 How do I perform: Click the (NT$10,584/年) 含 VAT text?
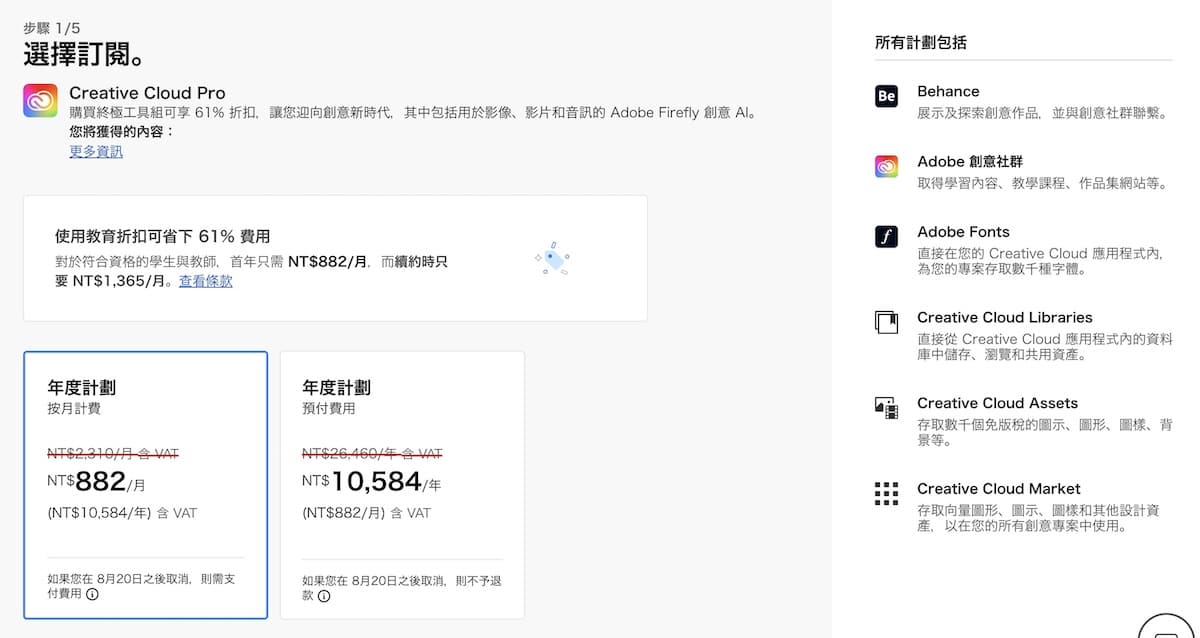click(122, 513)
